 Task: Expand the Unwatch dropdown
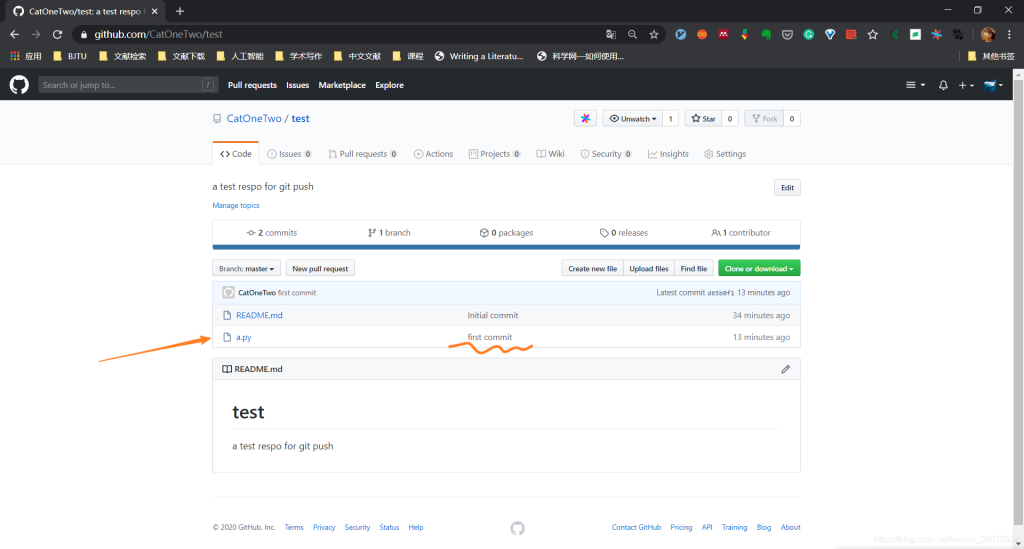632,118
